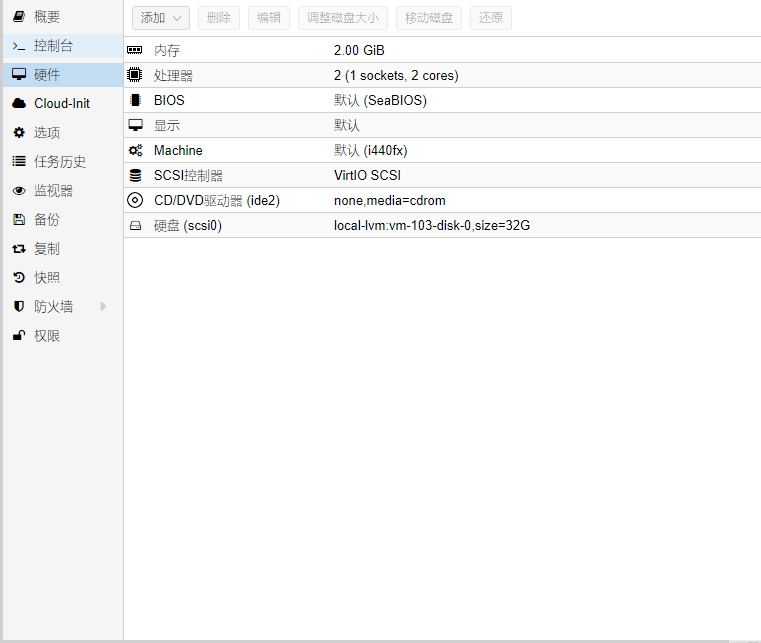Click the 2.00 GiB memory value

pos(359,50)
